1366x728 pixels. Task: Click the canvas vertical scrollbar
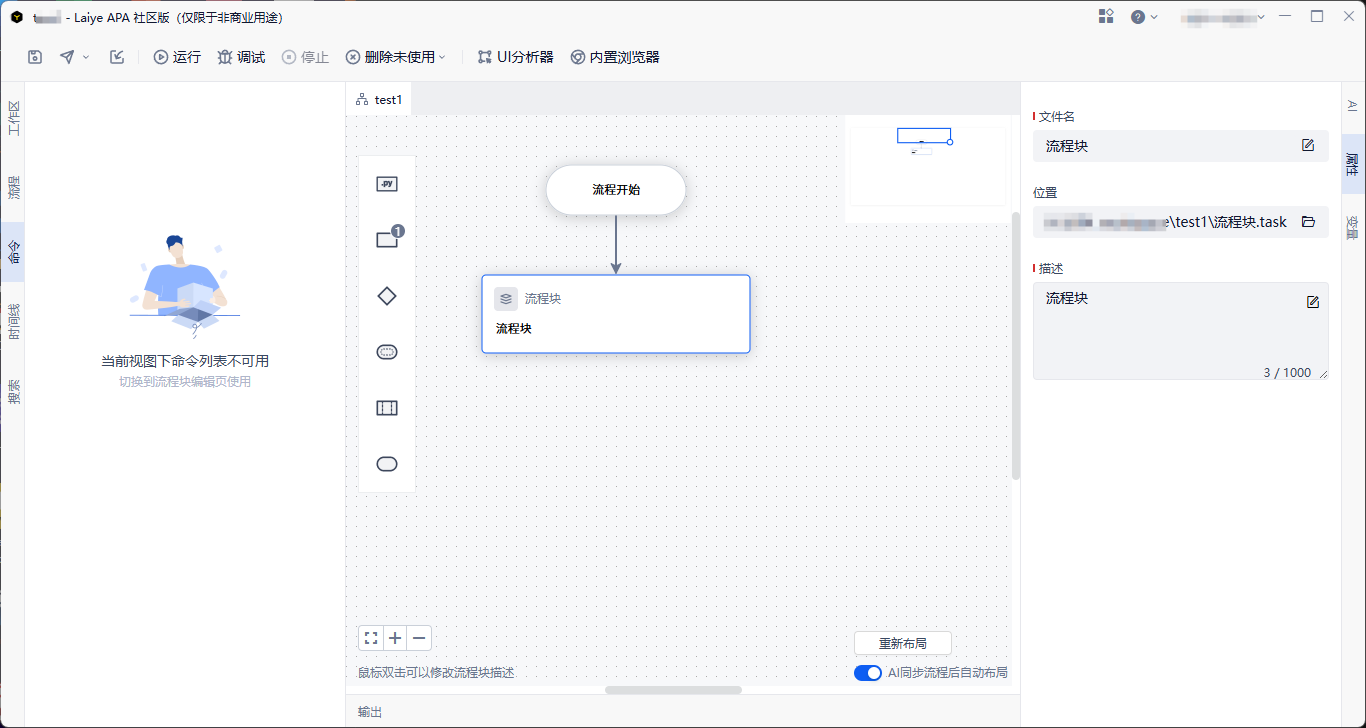(x=1016, y=345)
